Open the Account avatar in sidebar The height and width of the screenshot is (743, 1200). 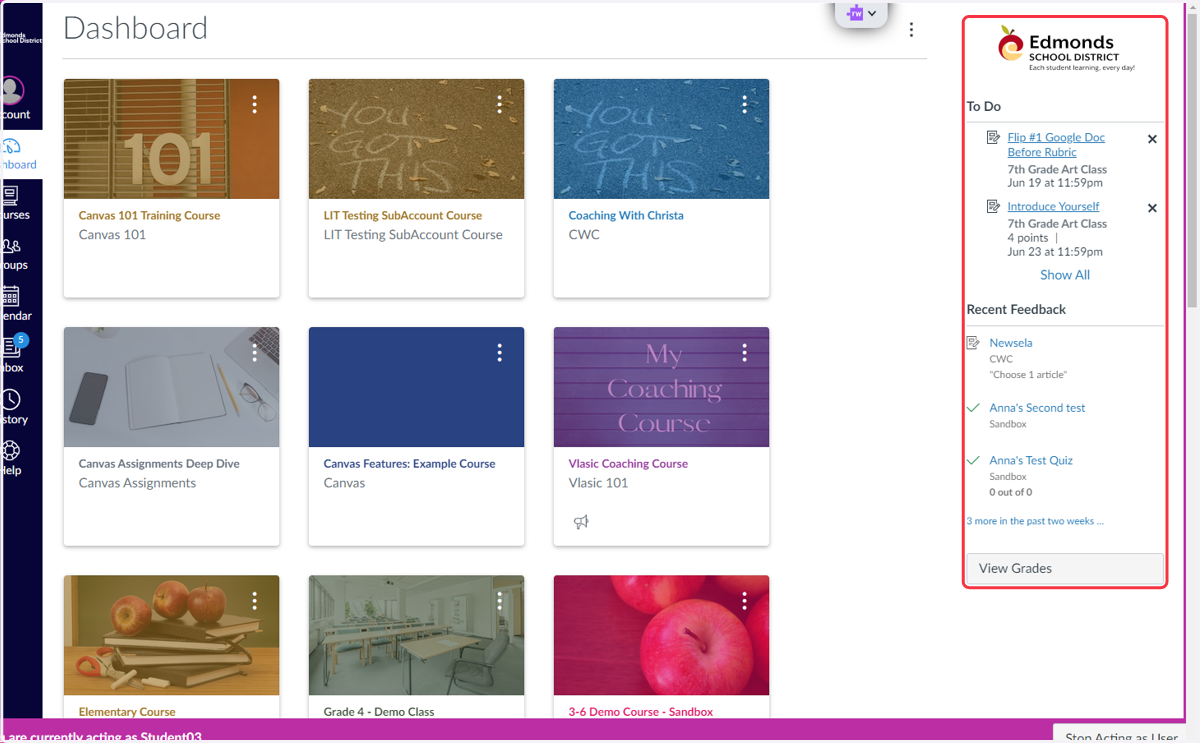(13, 91)
